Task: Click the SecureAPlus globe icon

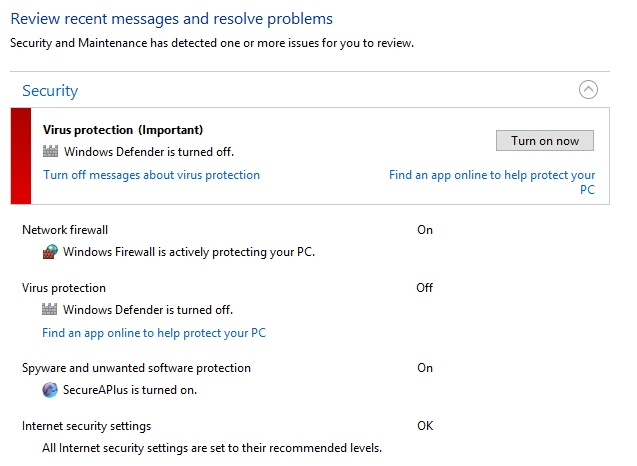Action: [50, 390]
